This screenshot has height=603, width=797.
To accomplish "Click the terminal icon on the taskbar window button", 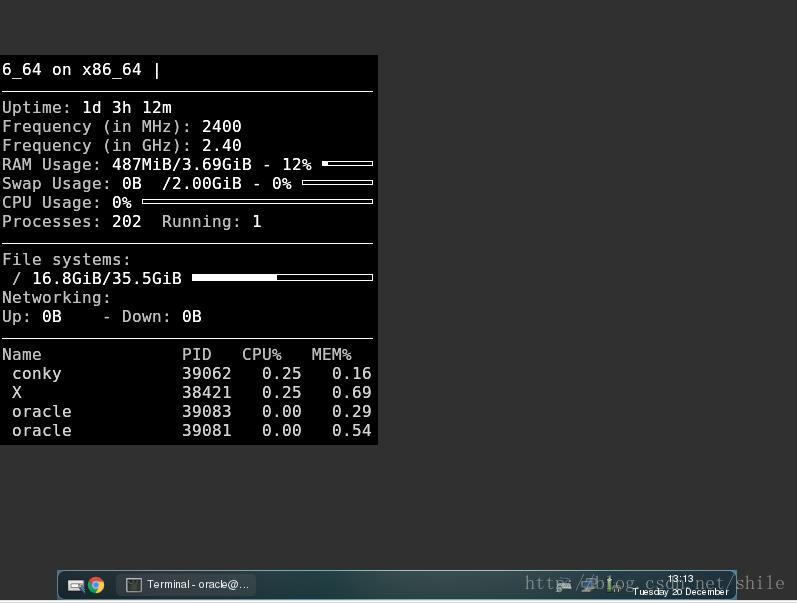I will click(134, 585).
